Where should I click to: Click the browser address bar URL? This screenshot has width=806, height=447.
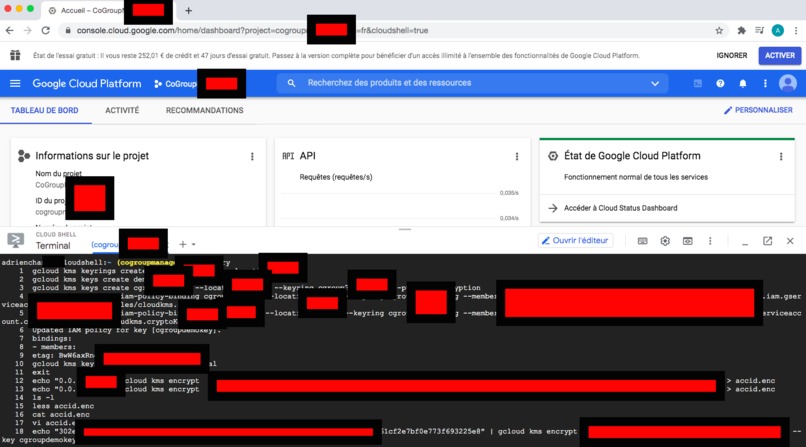[x=252, y=30]
